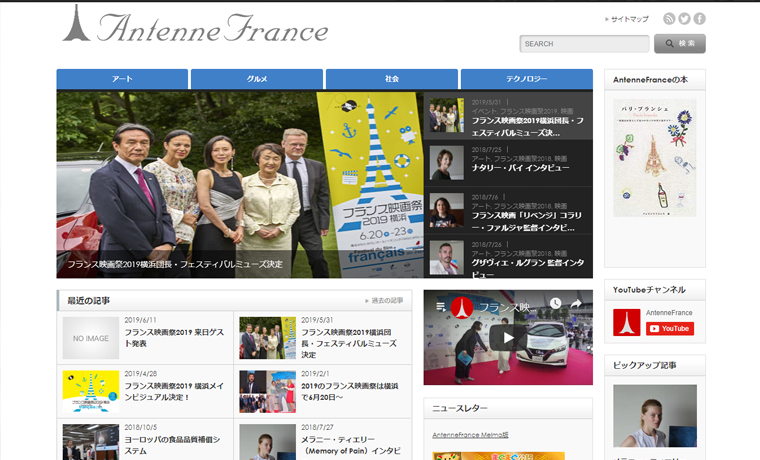The image size is (760, 460).
Task: Click the 検索 search button
Action: coord(679,44)
